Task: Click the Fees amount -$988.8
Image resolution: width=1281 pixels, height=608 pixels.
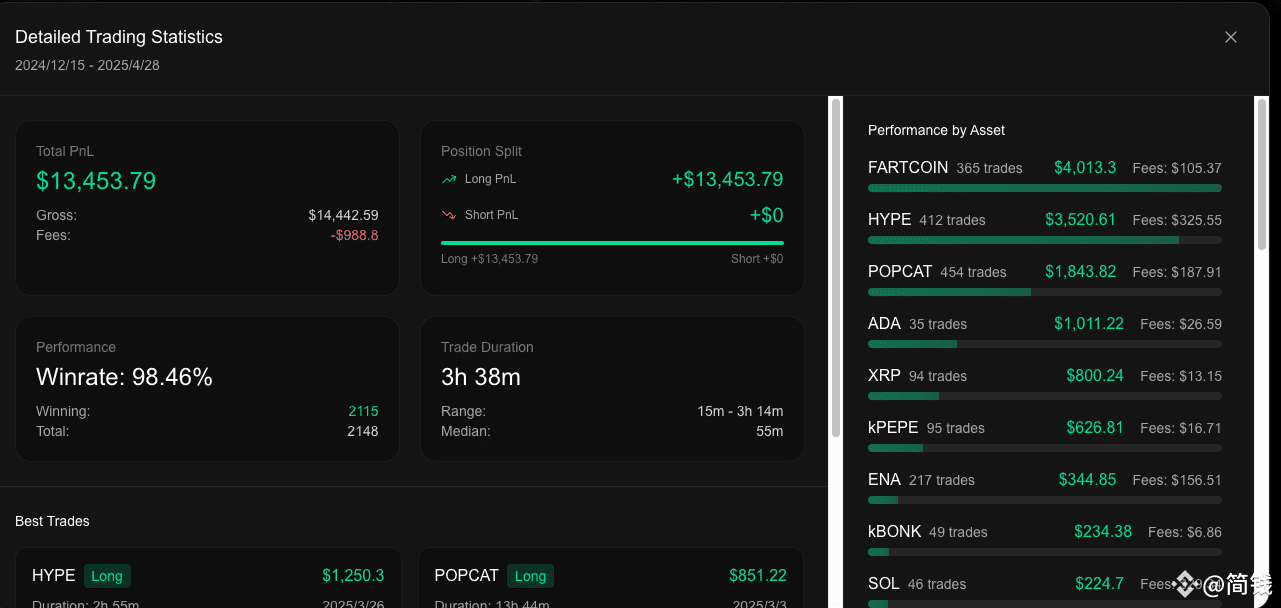Action: (x=354, y=235)
